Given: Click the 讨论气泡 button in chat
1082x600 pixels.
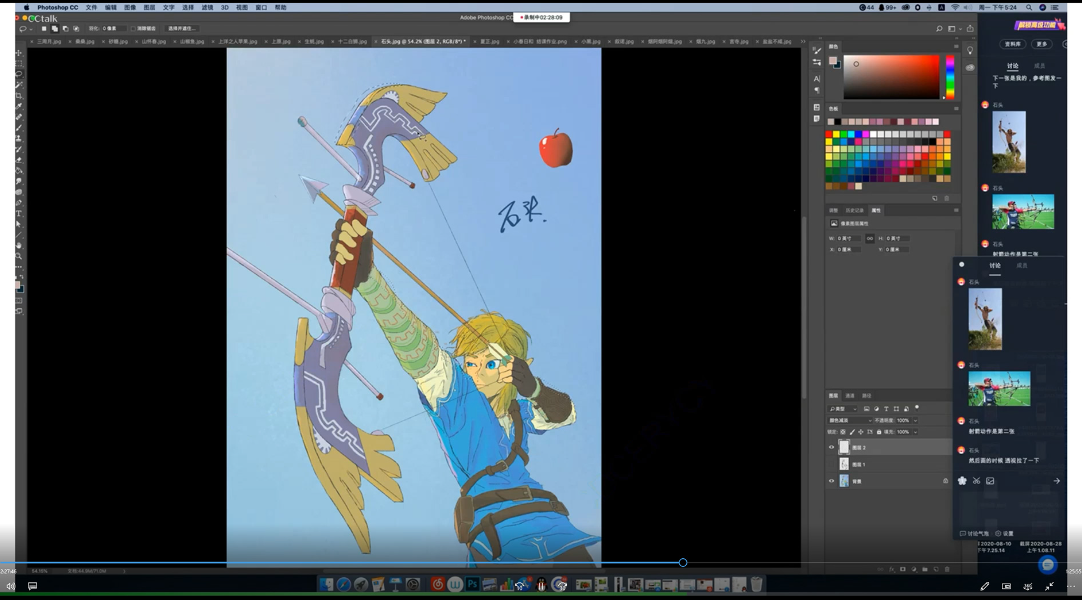Looking at the screenshot, I should coord(974,534).
